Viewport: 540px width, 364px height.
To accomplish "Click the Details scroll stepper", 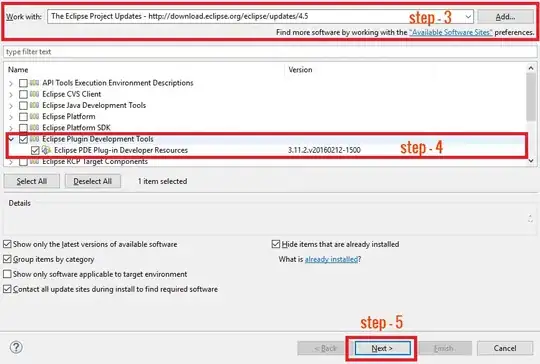I will pyautogui.click(x=530, y=218).
